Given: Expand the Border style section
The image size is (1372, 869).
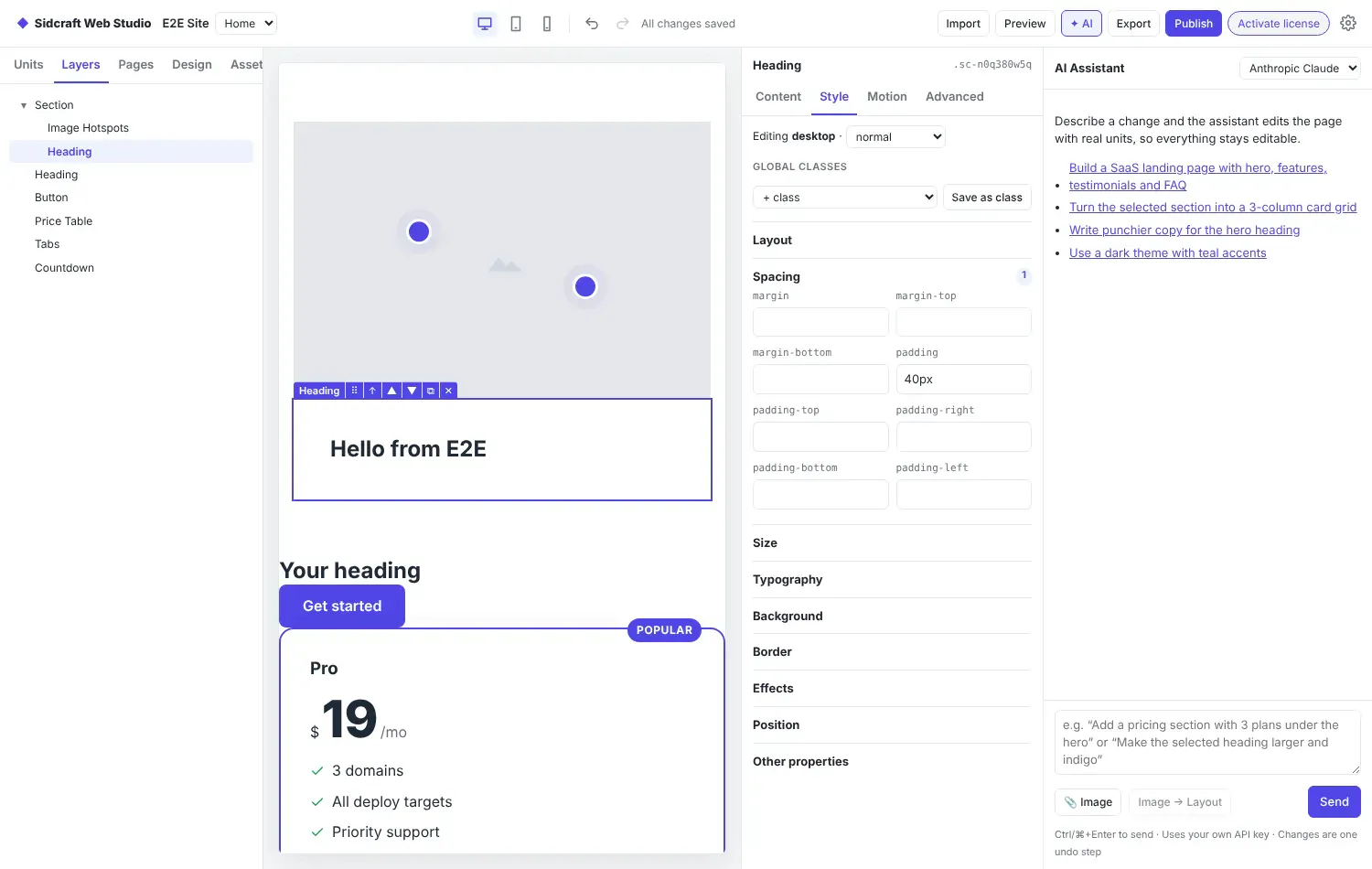Looking at the screenshot, I should [892, 652].
